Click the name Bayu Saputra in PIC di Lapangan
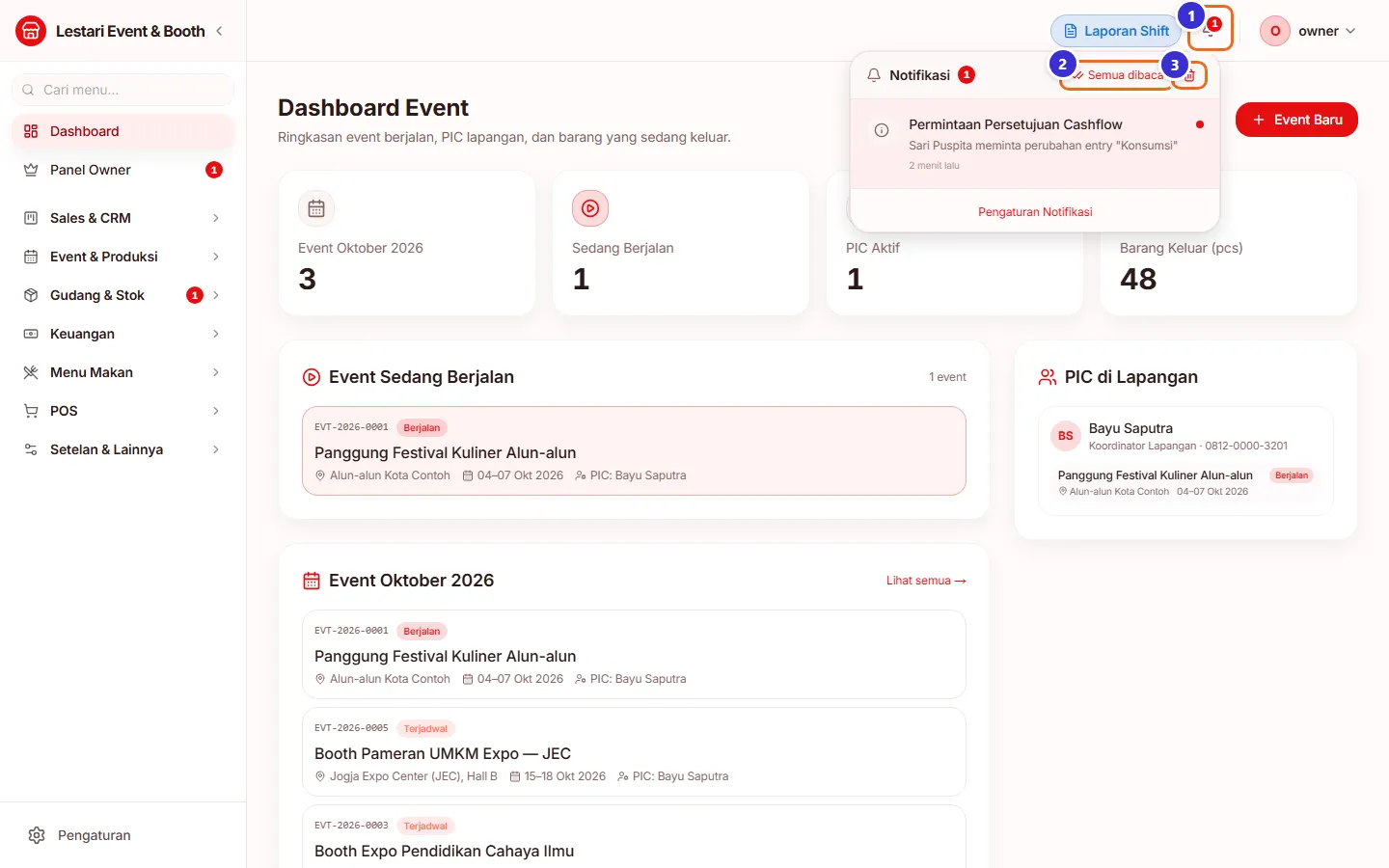Screen dimensions: 1389x868 point(1130,428)
